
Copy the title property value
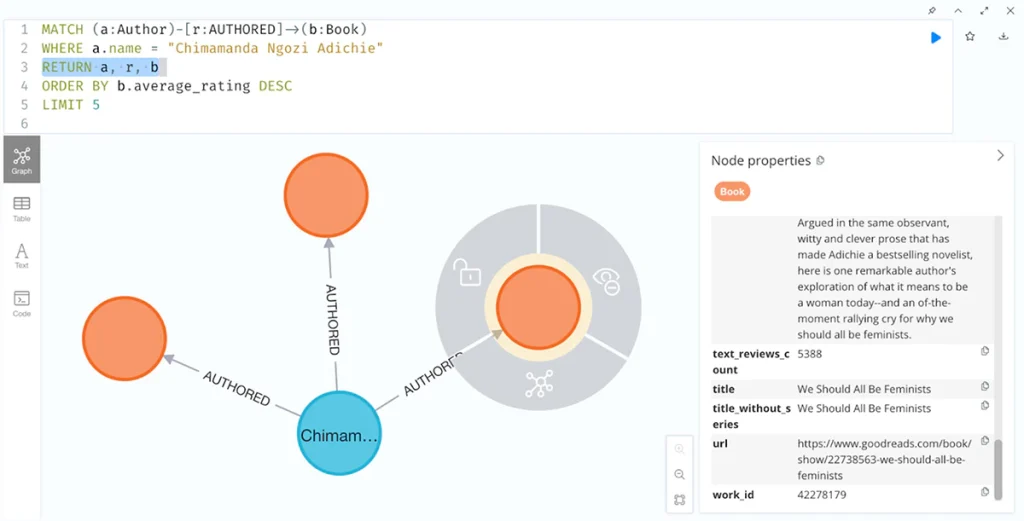click(x=985, y=387)
